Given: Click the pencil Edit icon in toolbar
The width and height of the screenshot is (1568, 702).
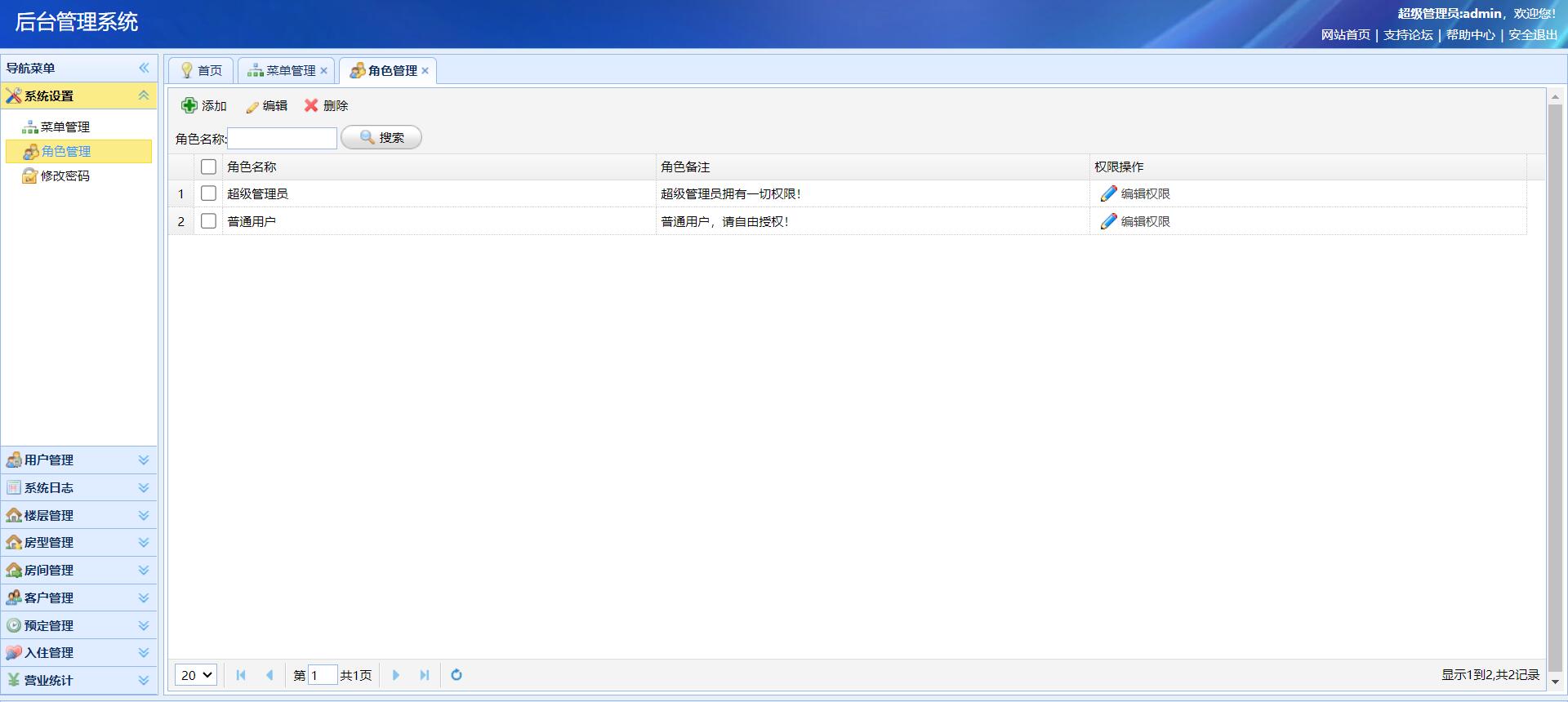Looking at the screenshot, I should (252, 106).
